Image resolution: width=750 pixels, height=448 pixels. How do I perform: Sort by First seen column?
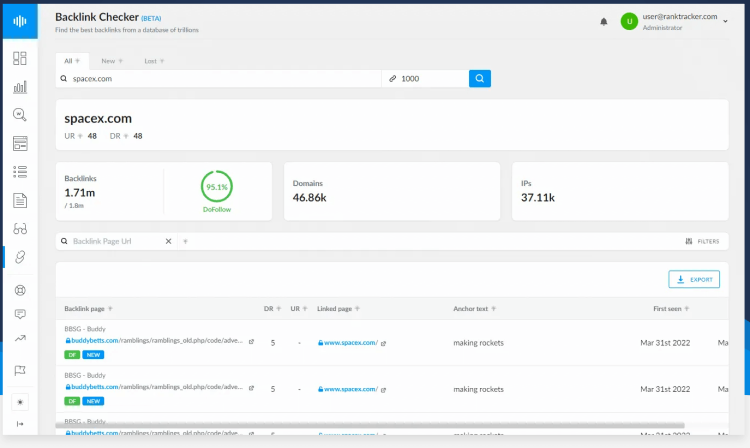[x=671, y=309]
